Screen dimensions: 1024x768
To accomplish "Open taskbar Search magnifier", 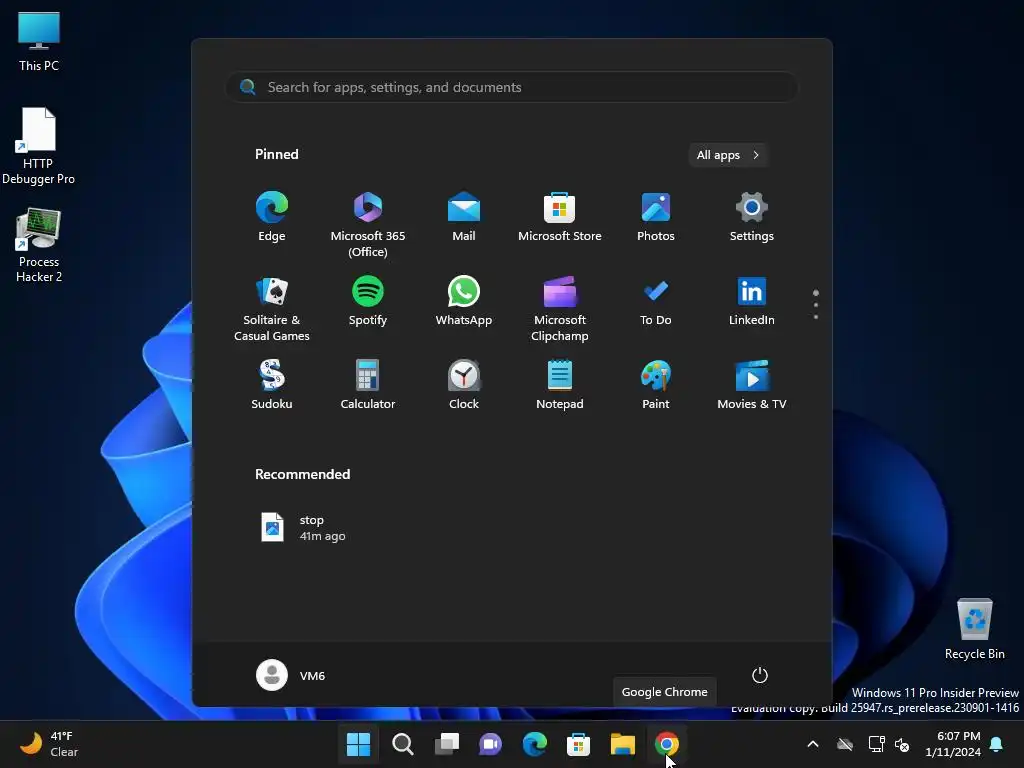I will [x=402, y=744].
